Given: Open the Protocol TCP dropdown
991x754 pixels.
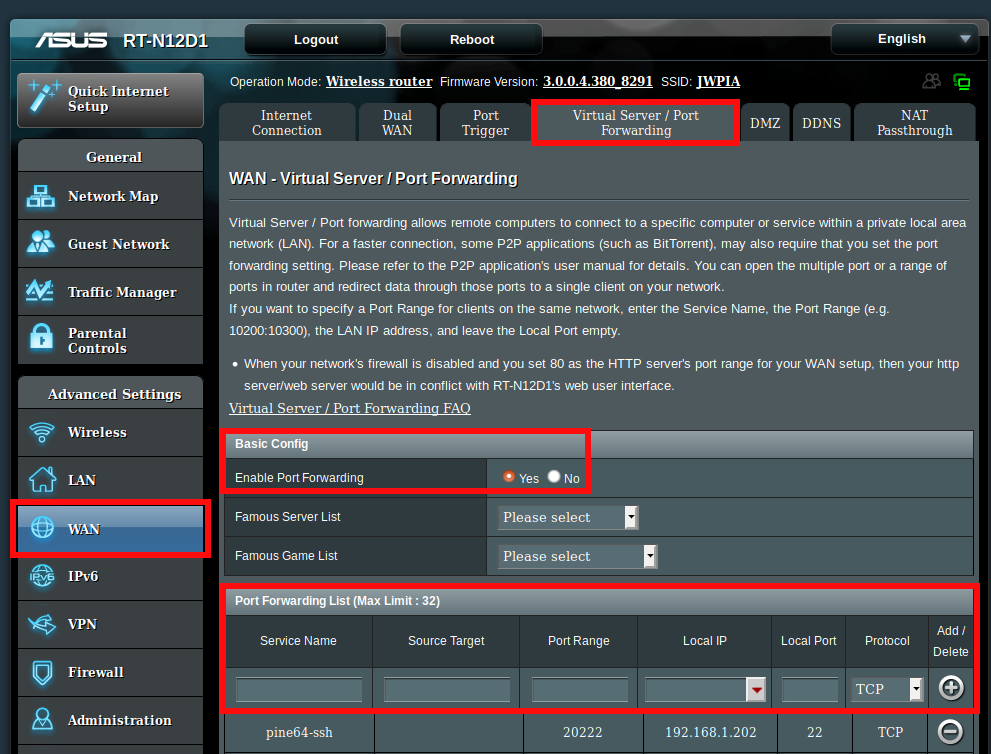Looking at the screenshot, I should (x=886, y=689).
